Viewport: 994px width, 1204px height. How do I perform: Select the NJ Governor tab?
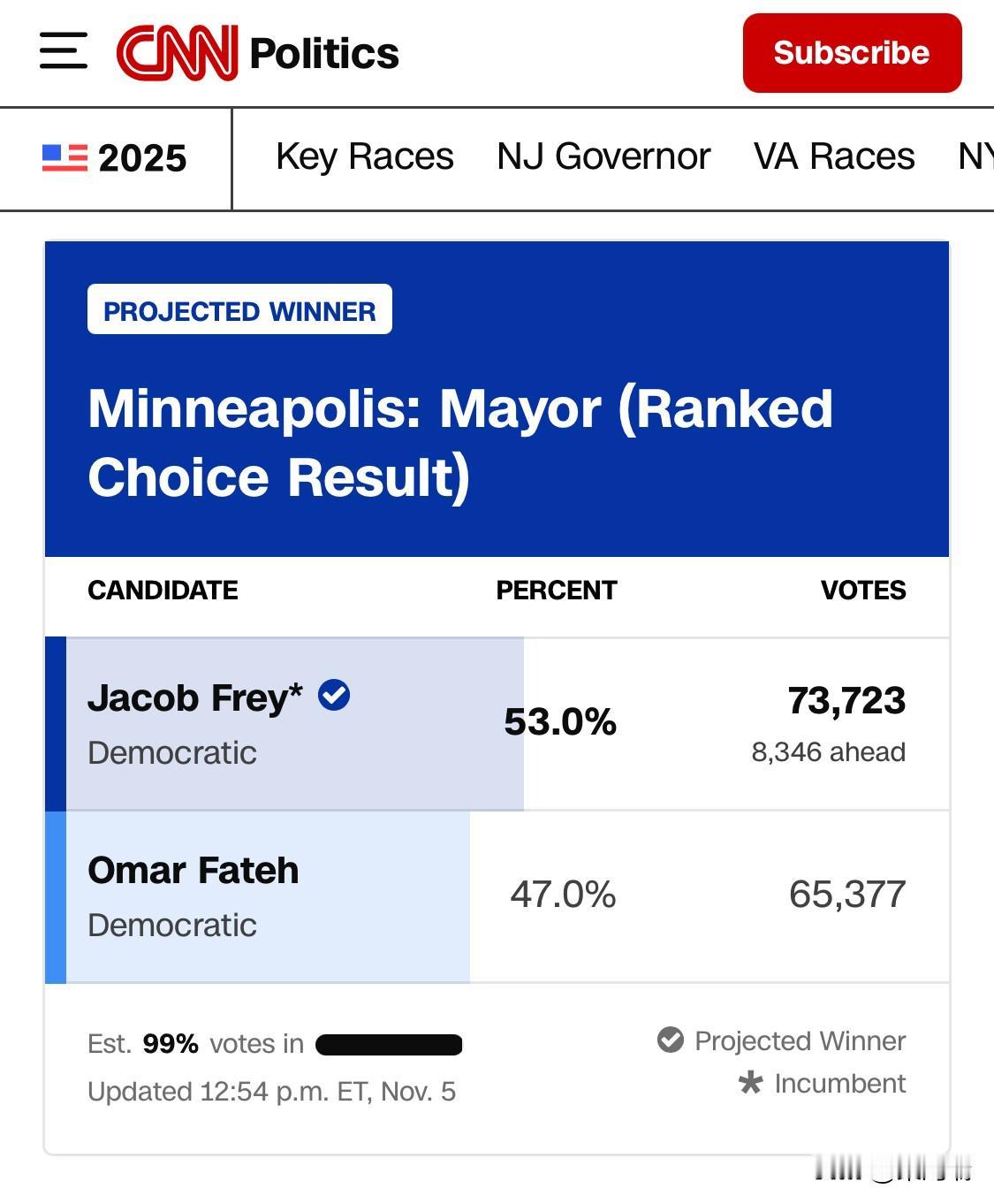[603, 157]
